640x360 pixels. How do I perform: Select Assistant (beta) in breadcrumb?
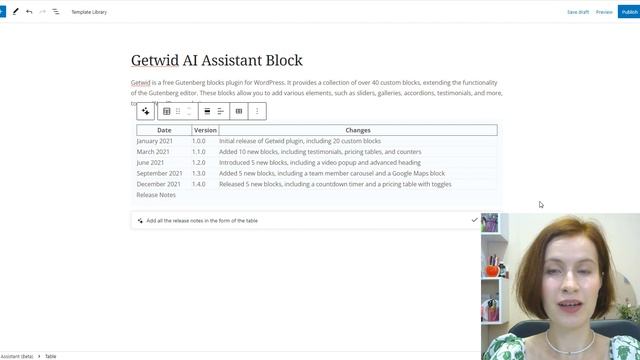[17, 356]
